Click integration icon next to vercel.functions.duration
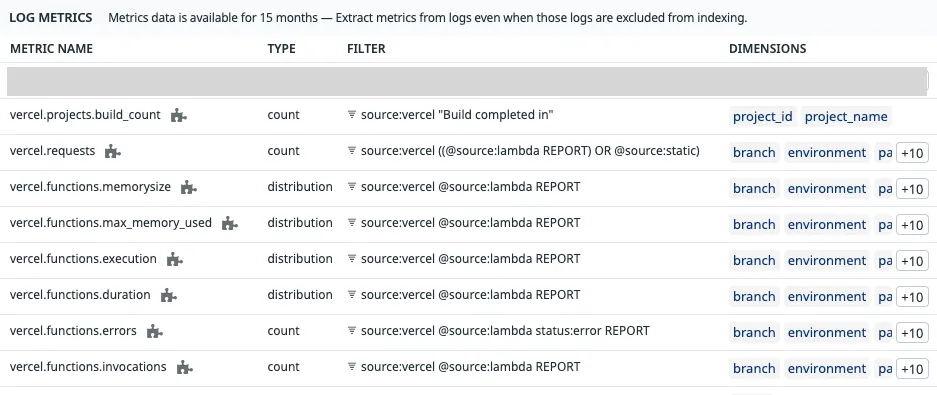The height and width of the screenshot is (395, 937). click(x=169, y=295)
